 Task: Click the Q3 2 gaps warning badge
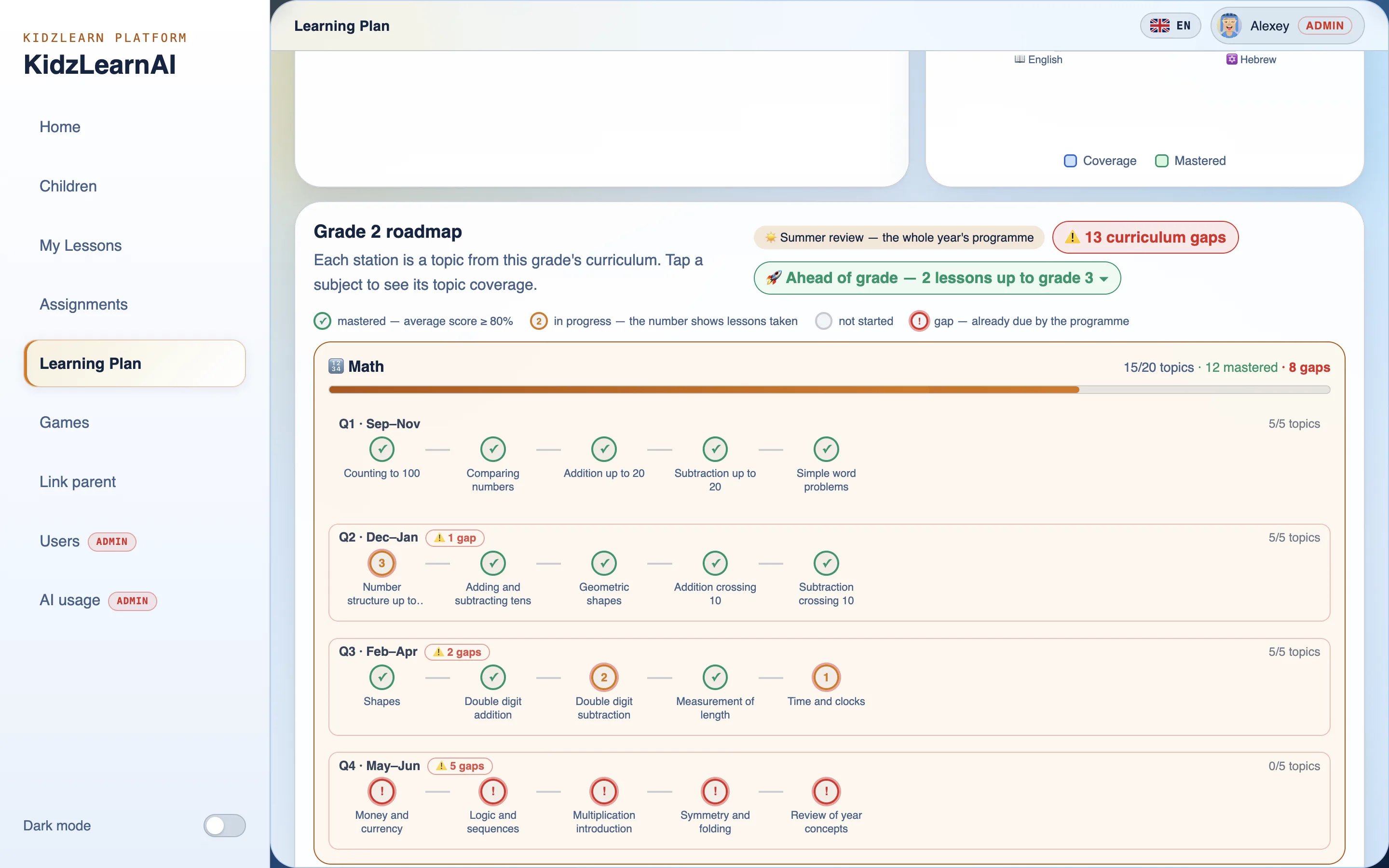pos(457,652)
